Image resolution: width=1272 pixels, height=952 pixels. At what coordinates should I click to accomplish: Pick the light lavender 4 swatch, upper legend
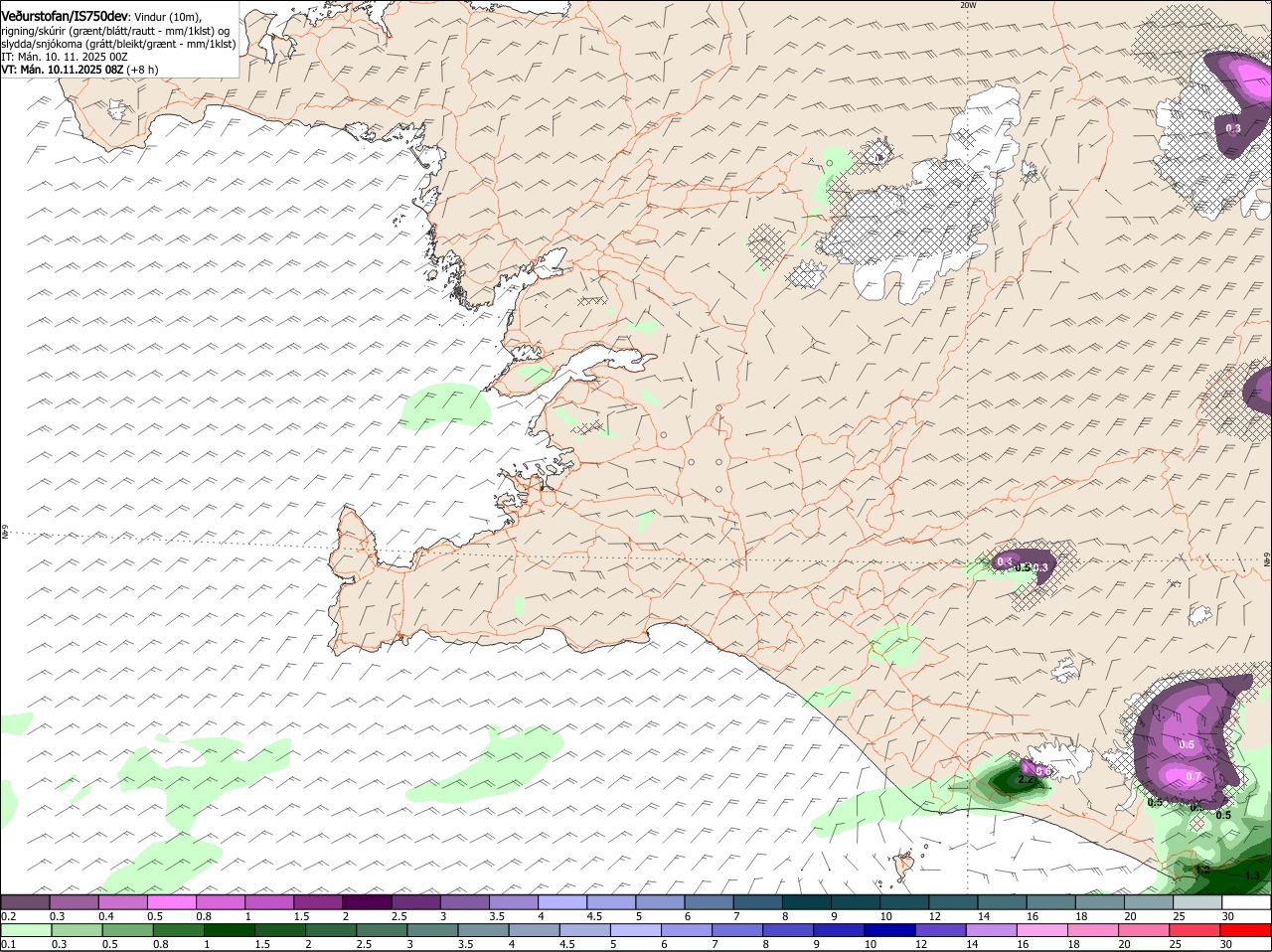tap(560, 901)
